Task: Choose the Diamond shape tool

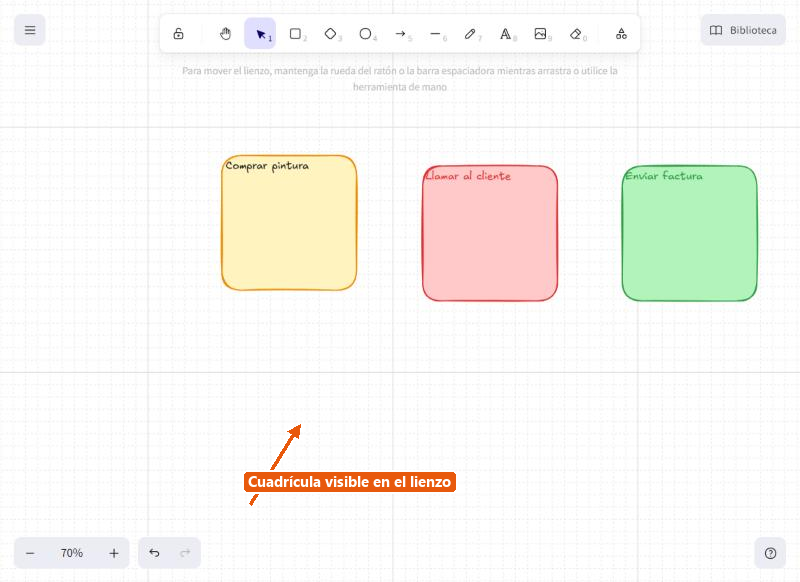Action: [x=330, y=34]
